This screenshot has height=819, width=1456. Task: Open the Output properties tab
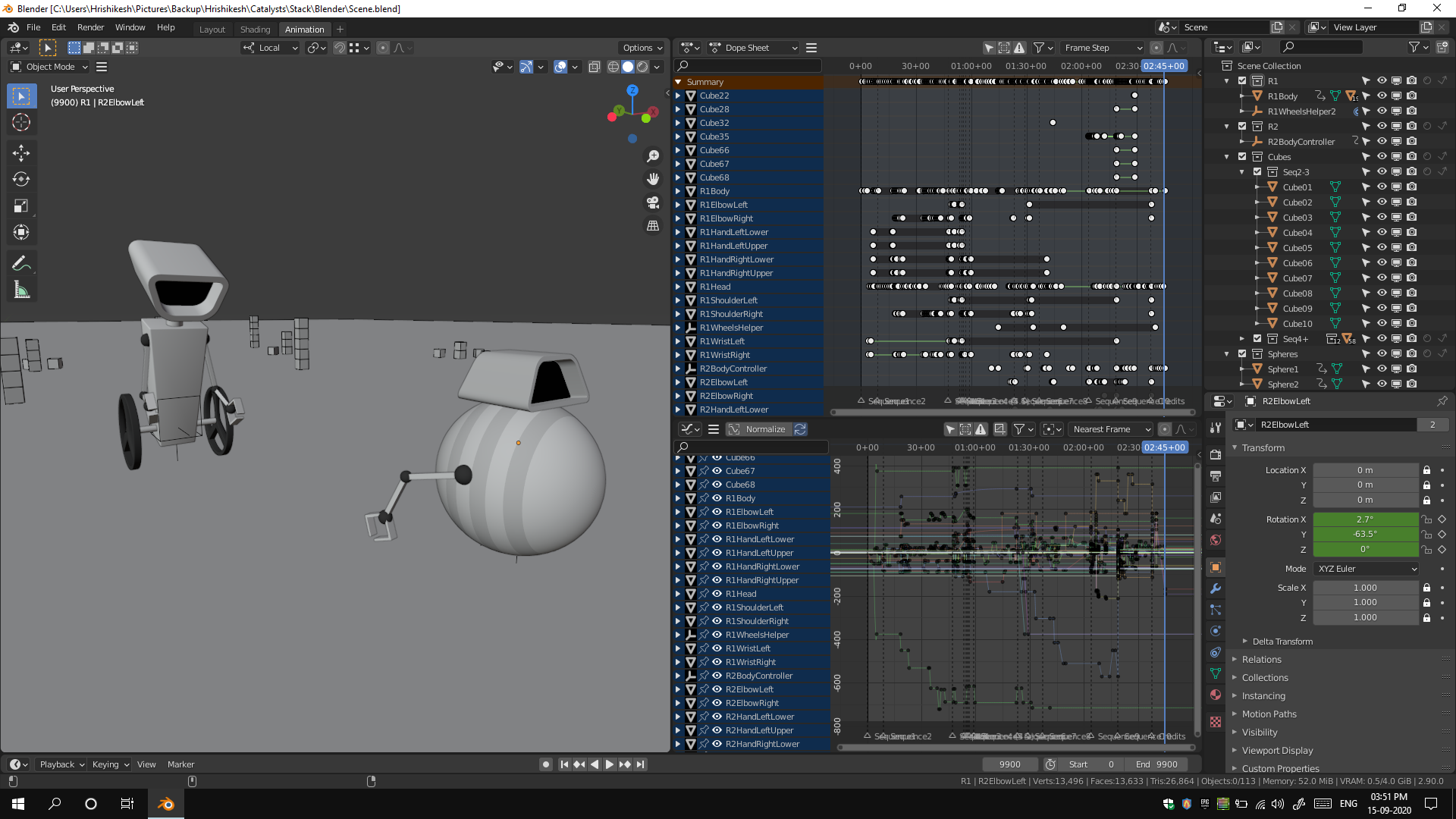pyautogui.click(x=1216, y=476)
